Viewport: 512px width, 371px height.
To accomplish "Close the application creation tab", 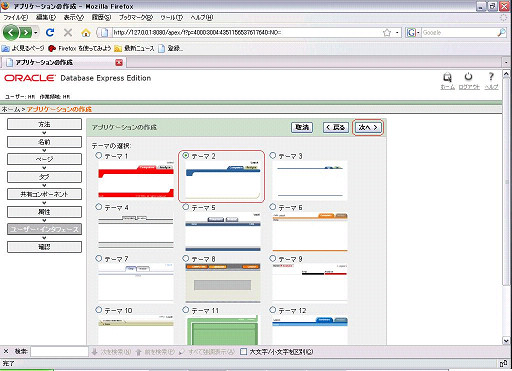I will pos(119,62).
